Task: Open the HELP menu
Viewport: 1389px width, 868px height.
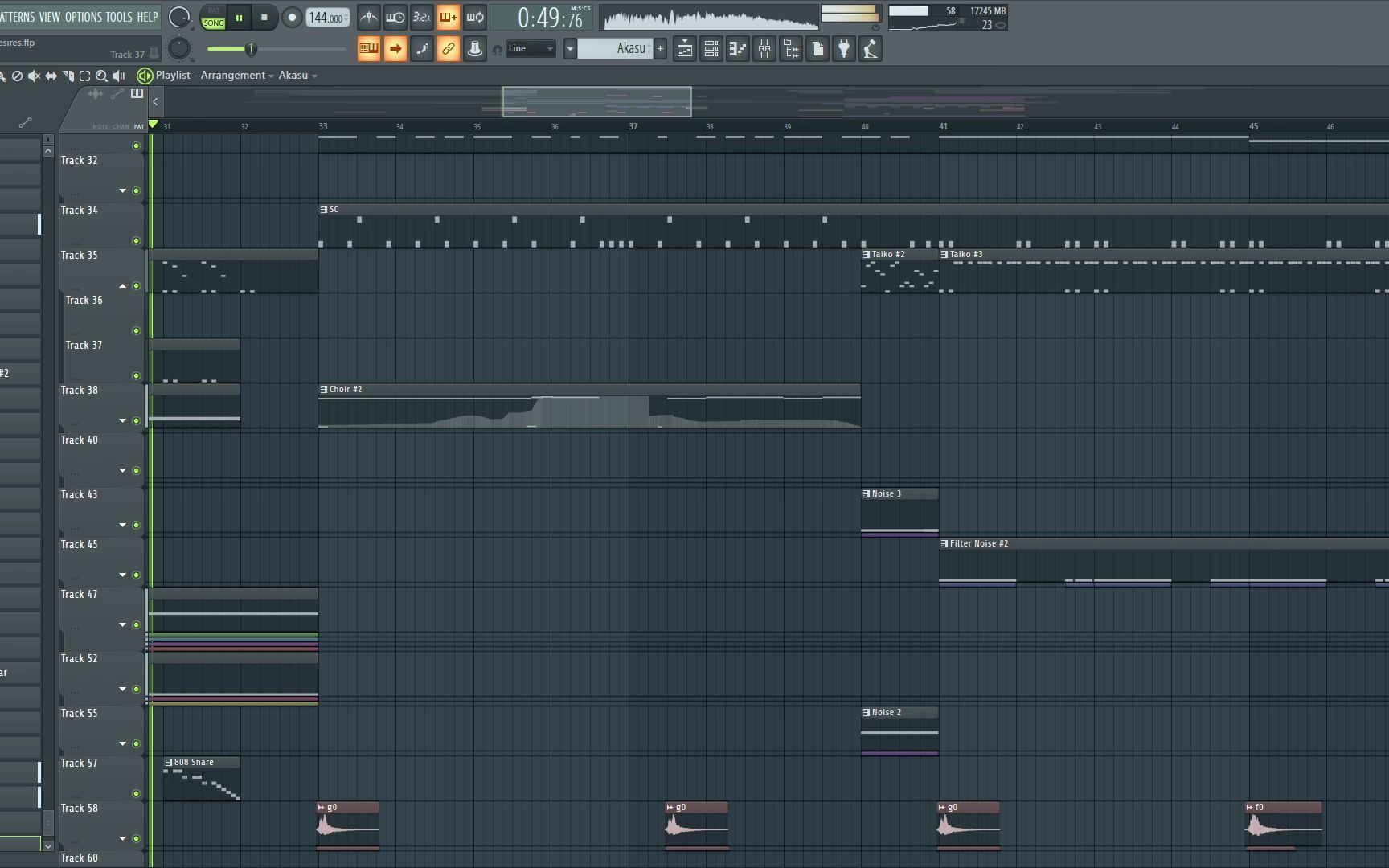Action: tap(147, 17)
